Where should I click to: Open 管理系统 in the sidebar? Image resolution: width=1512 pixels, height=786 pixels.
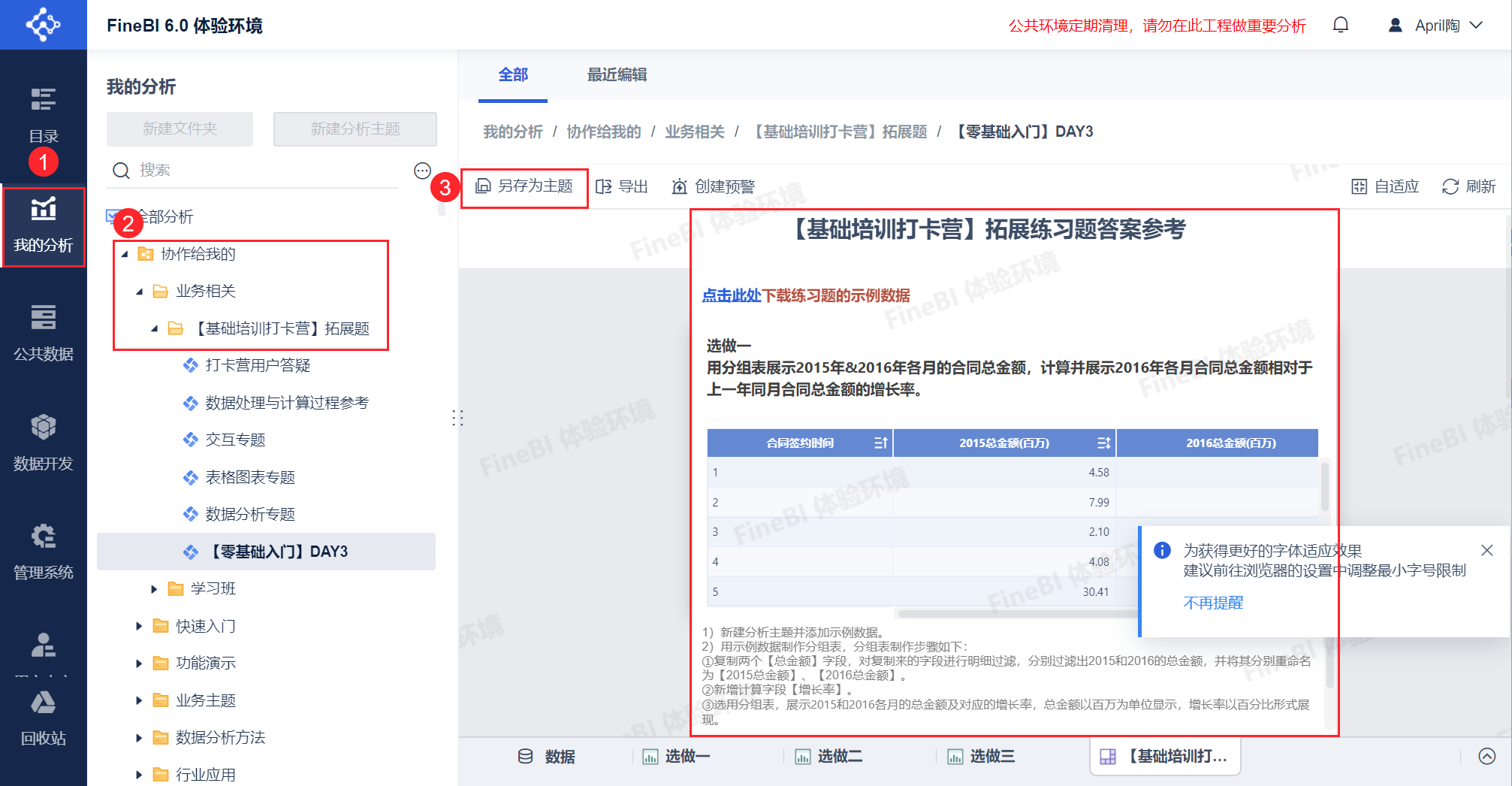pyautogui.click(x=44, y=553)
